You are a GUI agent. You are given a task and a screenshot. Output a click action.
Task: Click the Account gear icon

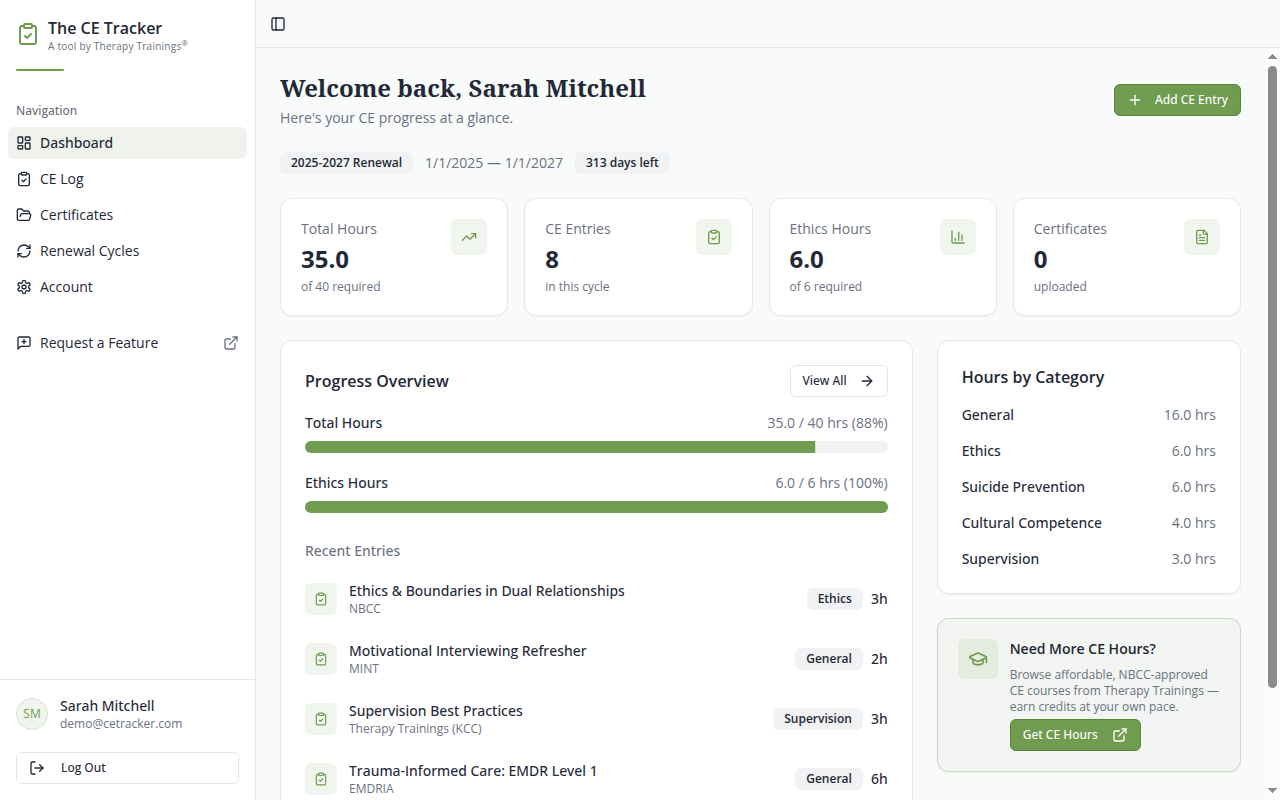[24, 287]
